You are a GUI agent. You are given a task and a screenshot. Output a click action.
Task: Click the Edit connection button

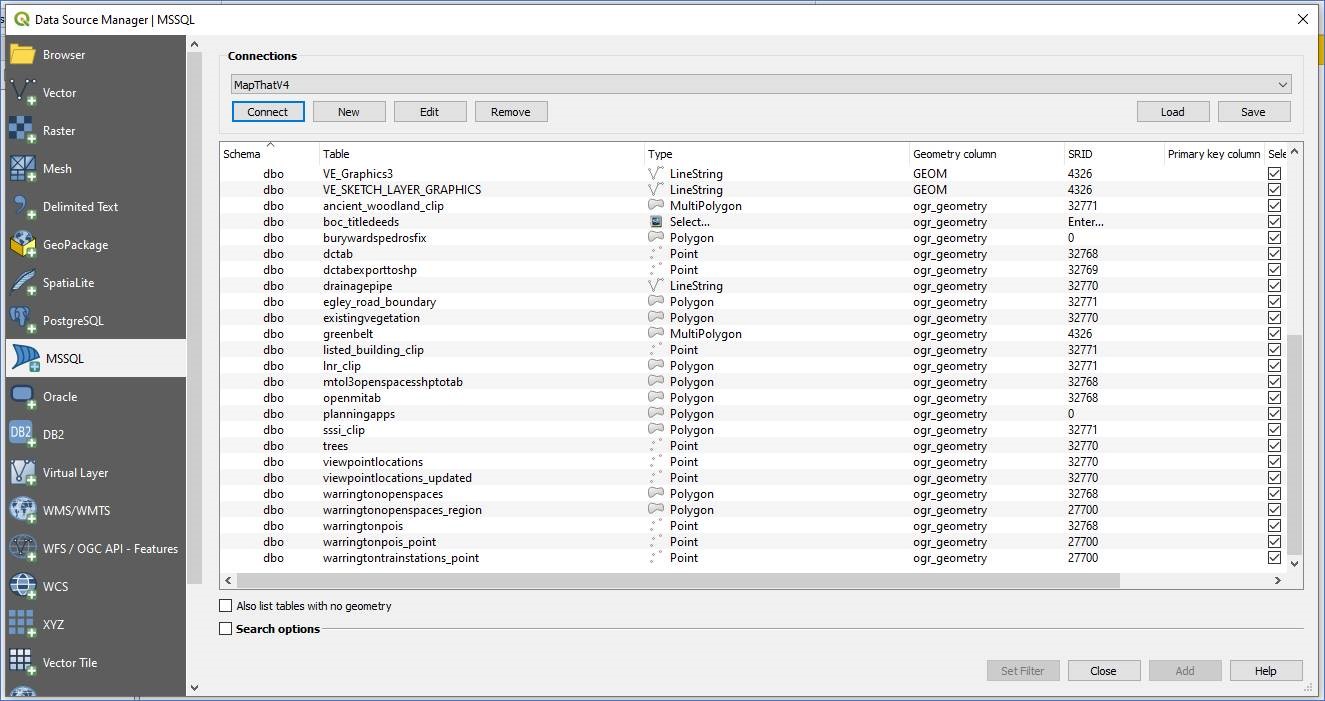[430, 112]
